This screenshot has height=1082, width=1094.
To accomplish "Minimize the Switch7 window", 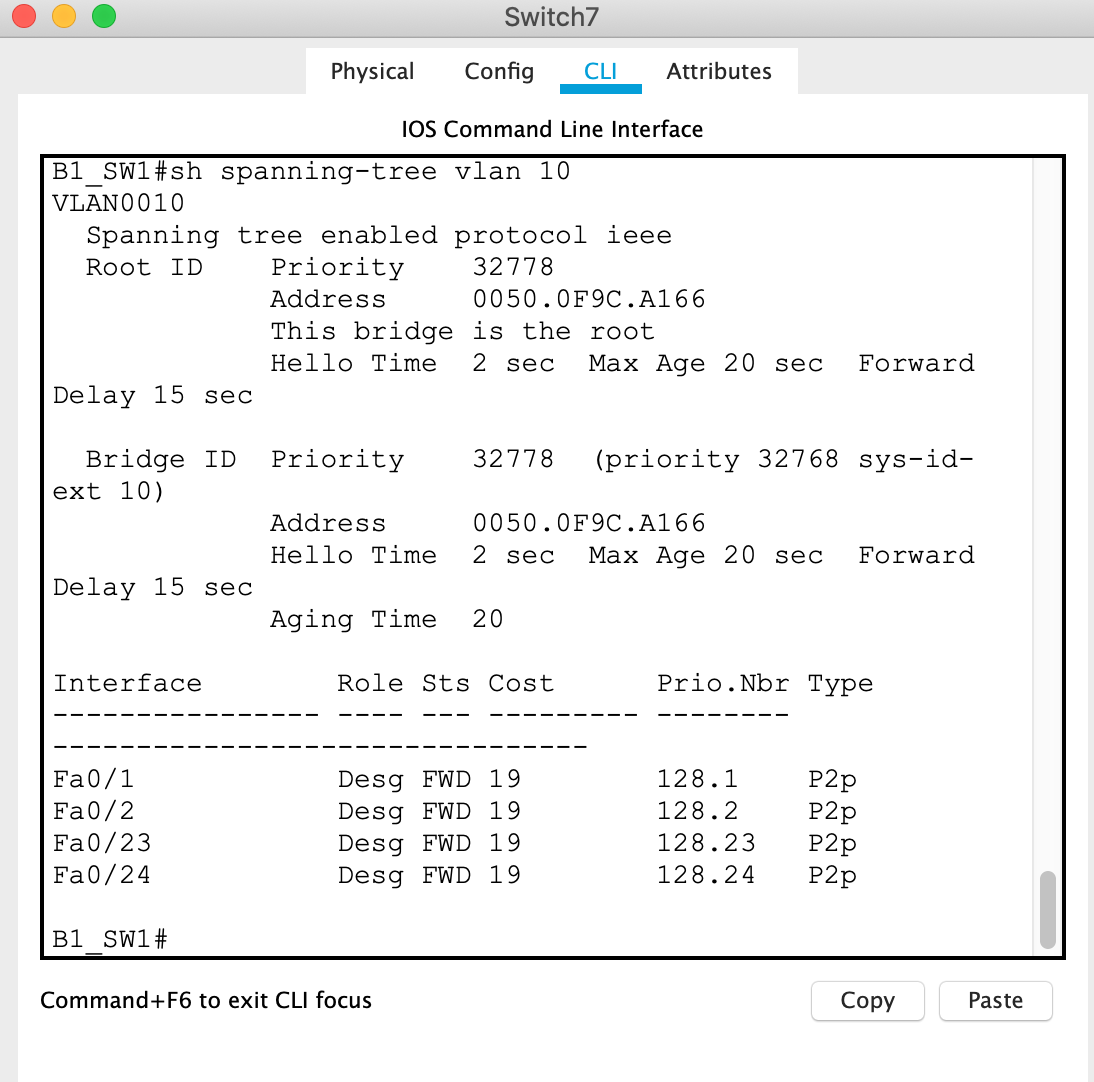I will (x=64, y=16).
